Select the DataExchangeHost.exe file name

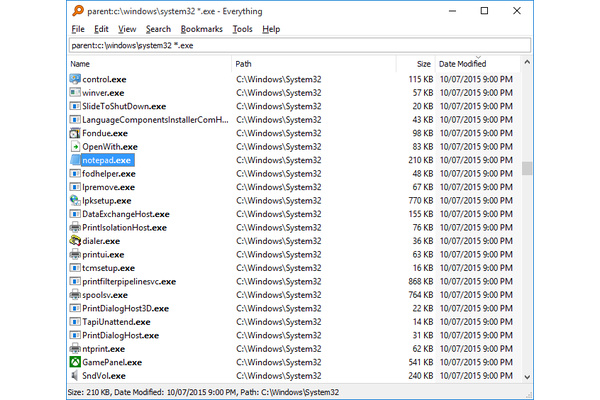pos(126,214)
